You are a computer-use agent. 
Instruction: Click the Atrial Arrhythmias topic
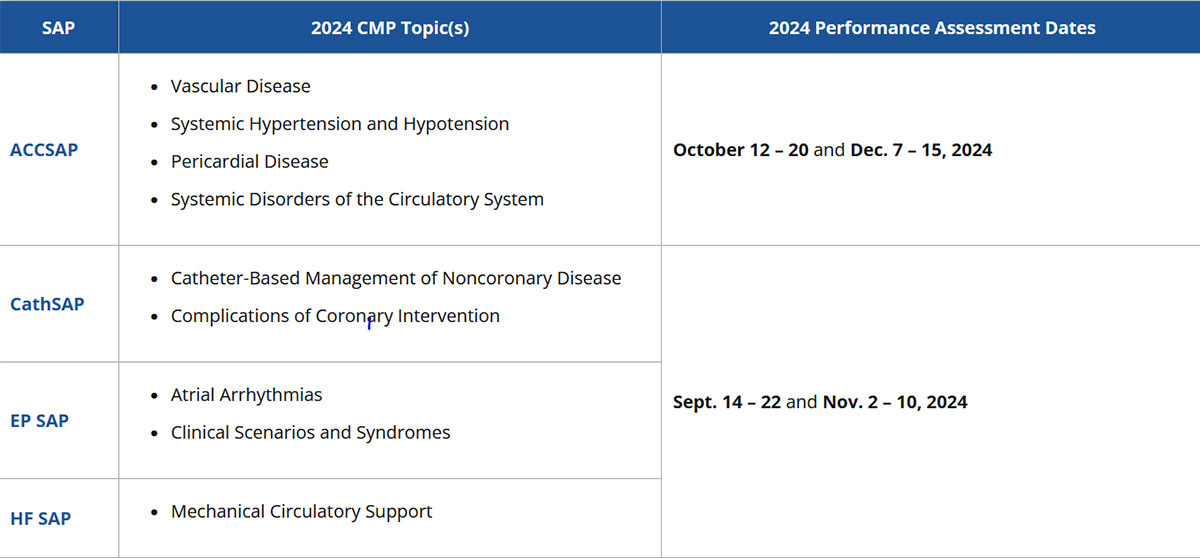click(246, 395)
